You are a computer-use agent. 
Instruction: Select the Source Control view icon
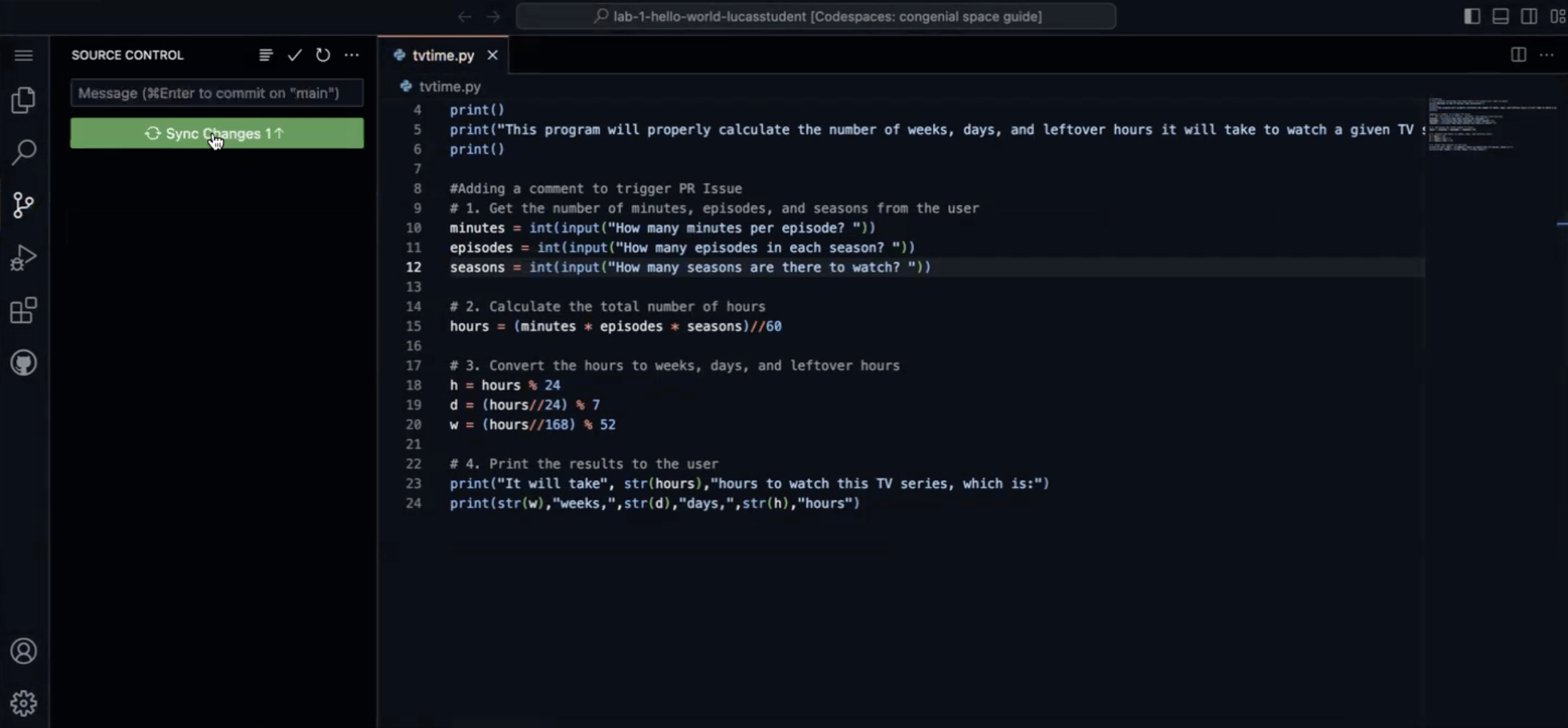(23, 205)
